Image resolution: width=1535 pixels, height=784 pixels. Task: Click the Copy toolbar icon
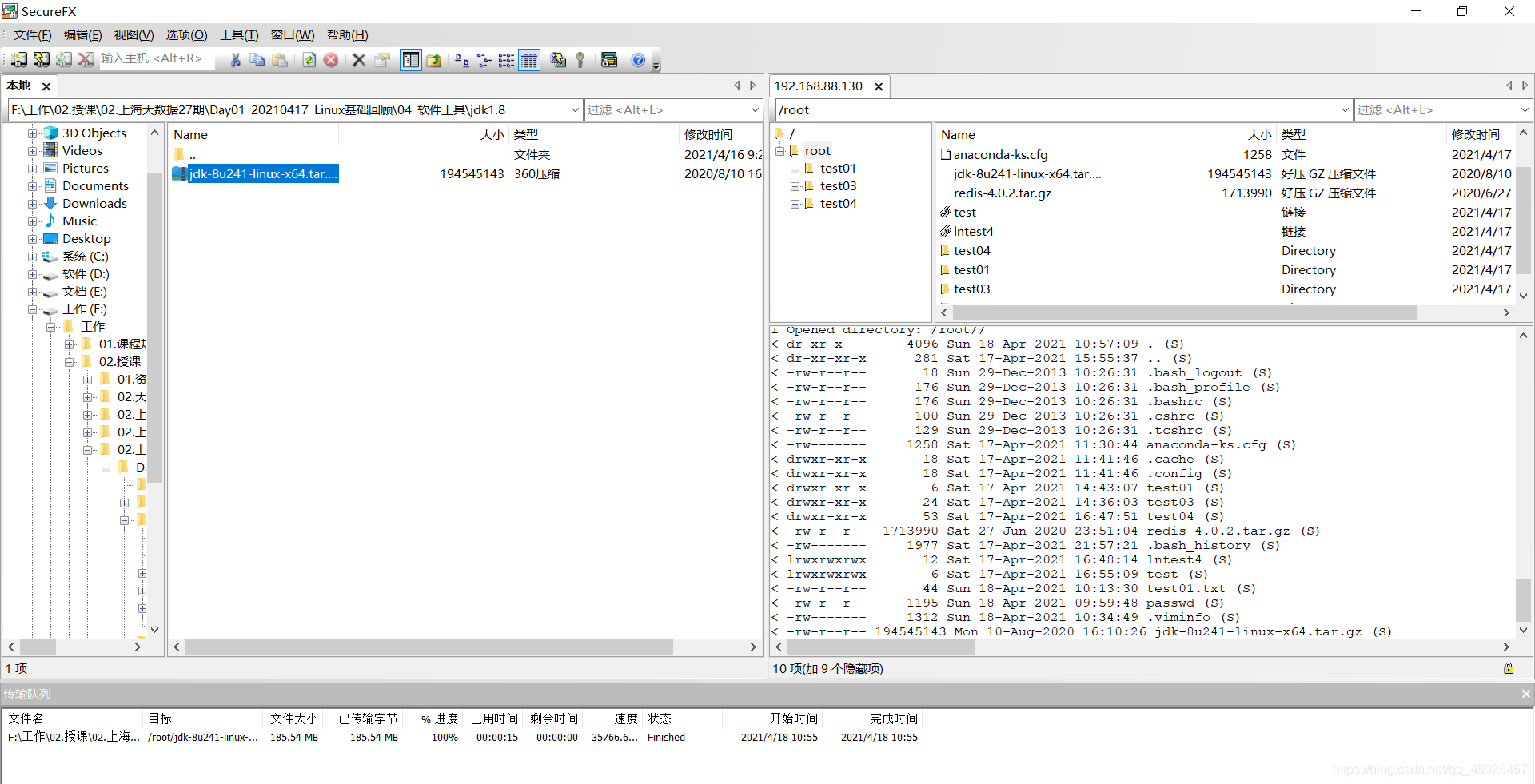coord(257,60)
